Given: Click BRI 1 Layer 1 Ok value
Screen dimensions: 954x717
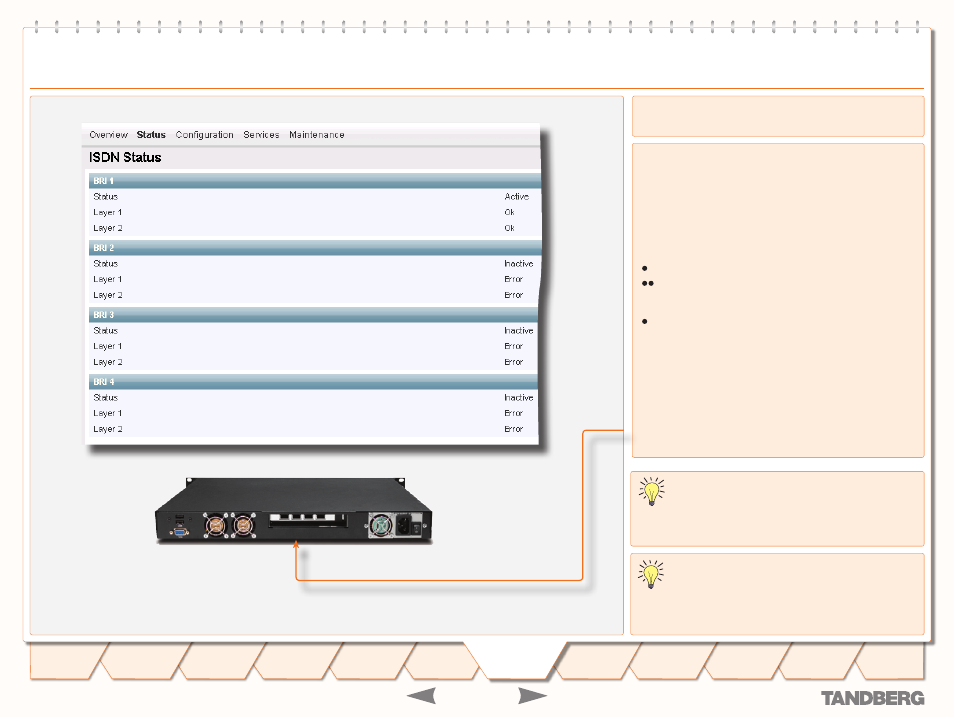Looking at the screenshot, I should 509,212.
